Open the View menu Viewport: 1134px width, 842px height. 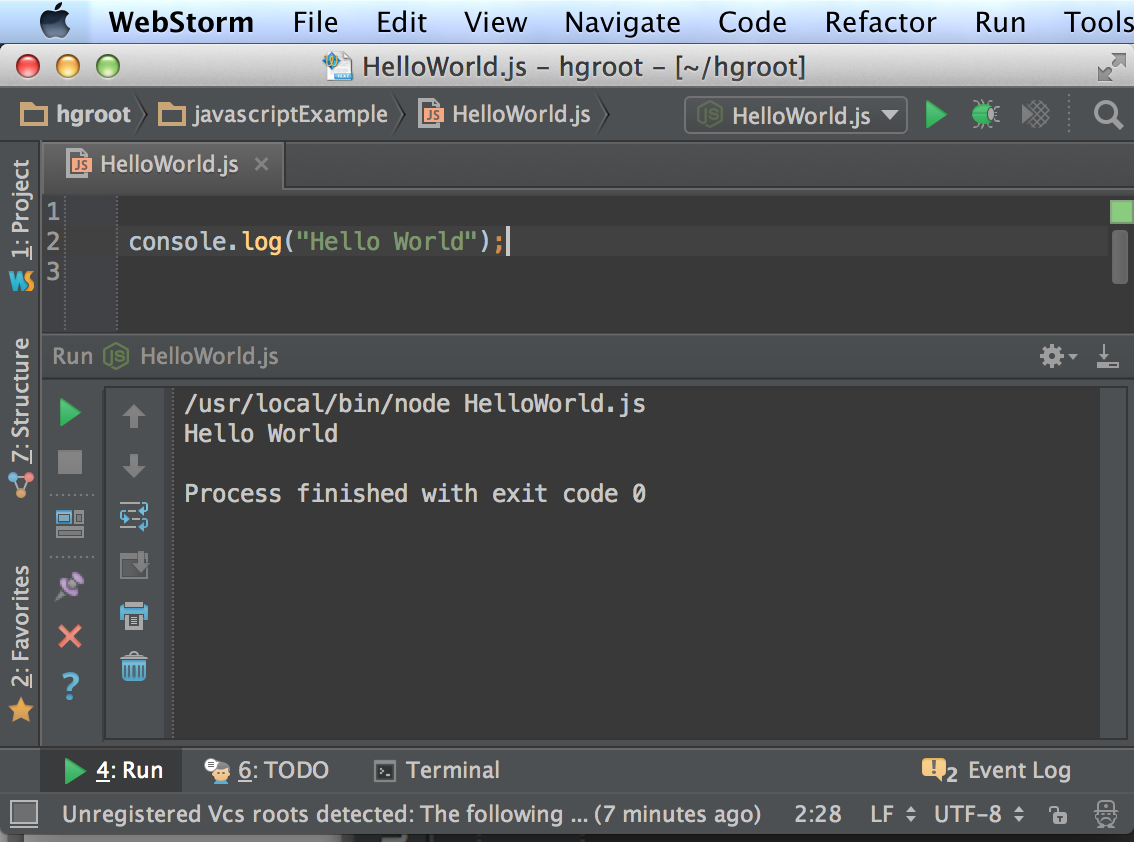coord(495,22)
